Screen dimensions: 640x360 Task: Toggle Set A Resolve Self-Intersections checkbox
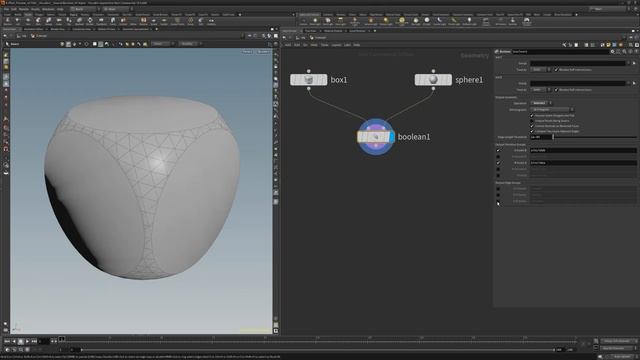(556, 70)
